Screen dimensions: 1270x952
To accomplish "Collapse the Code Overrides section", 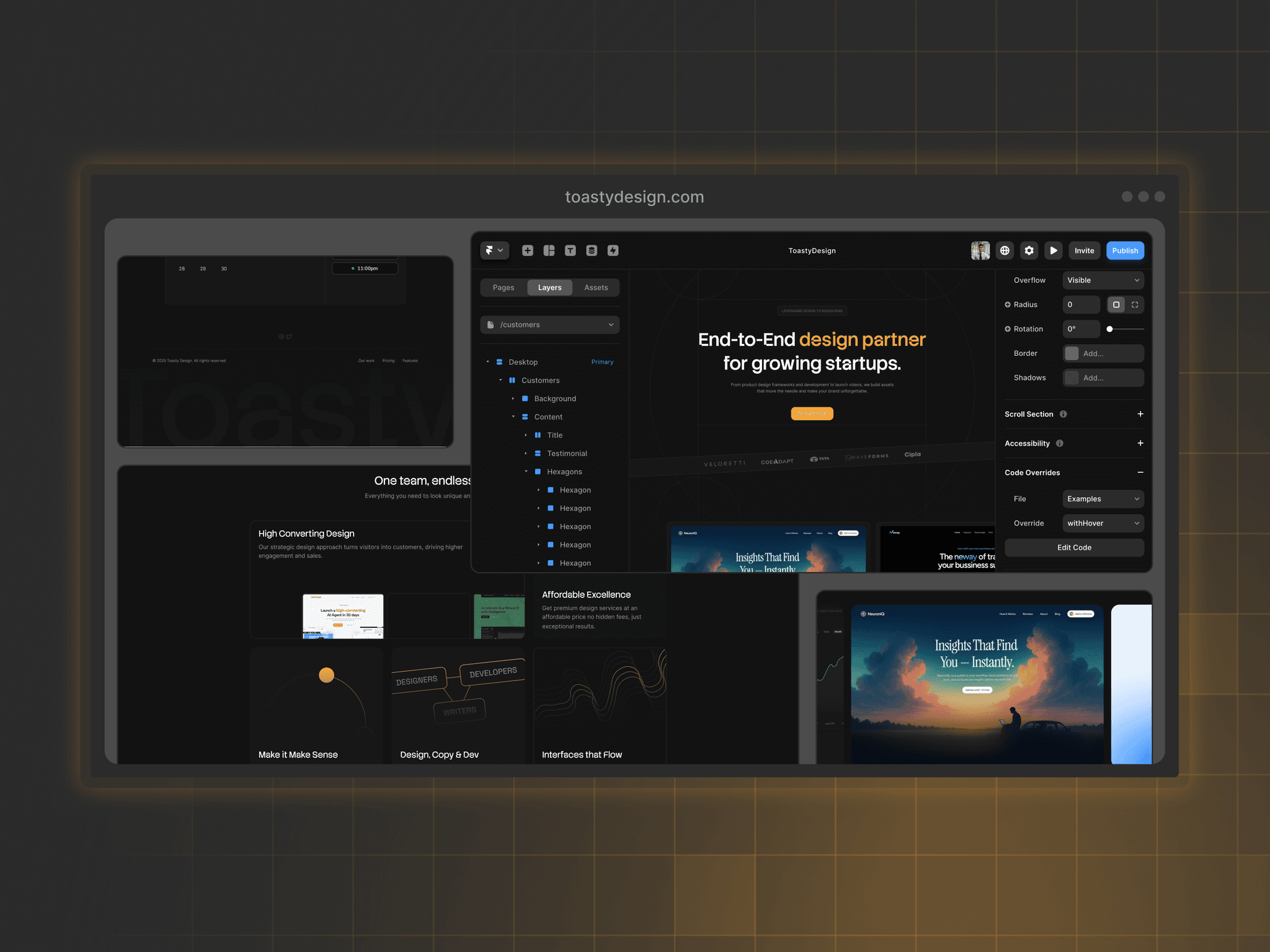I will [x=1140, y=472].
